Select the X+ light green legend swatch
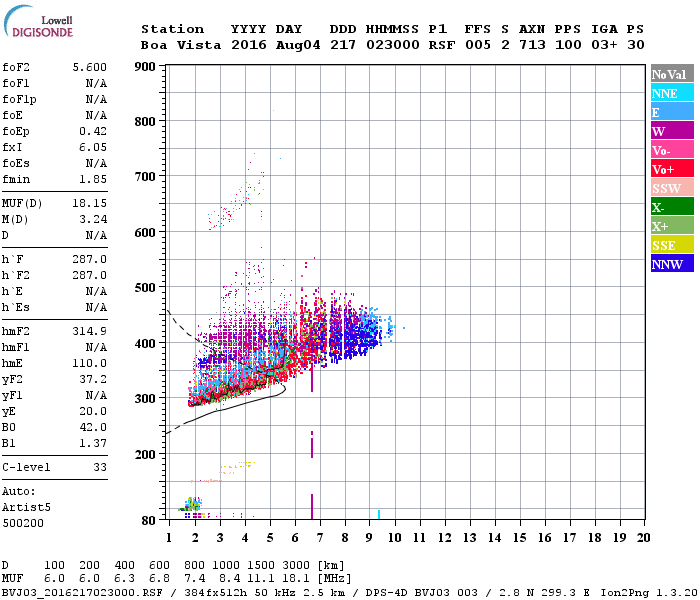Image resolution: width=700 pixels, height=600 pixels. 672,226
